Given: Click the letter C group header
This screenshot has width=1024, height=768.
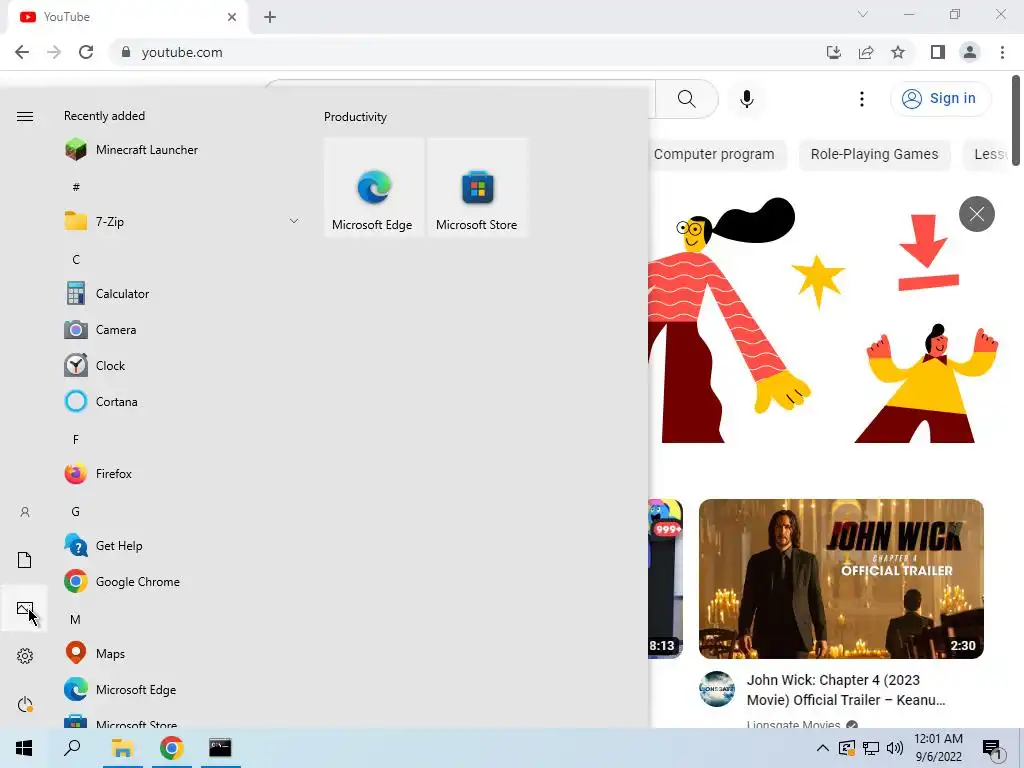Looking at the screenshot, I should (76, 259).
